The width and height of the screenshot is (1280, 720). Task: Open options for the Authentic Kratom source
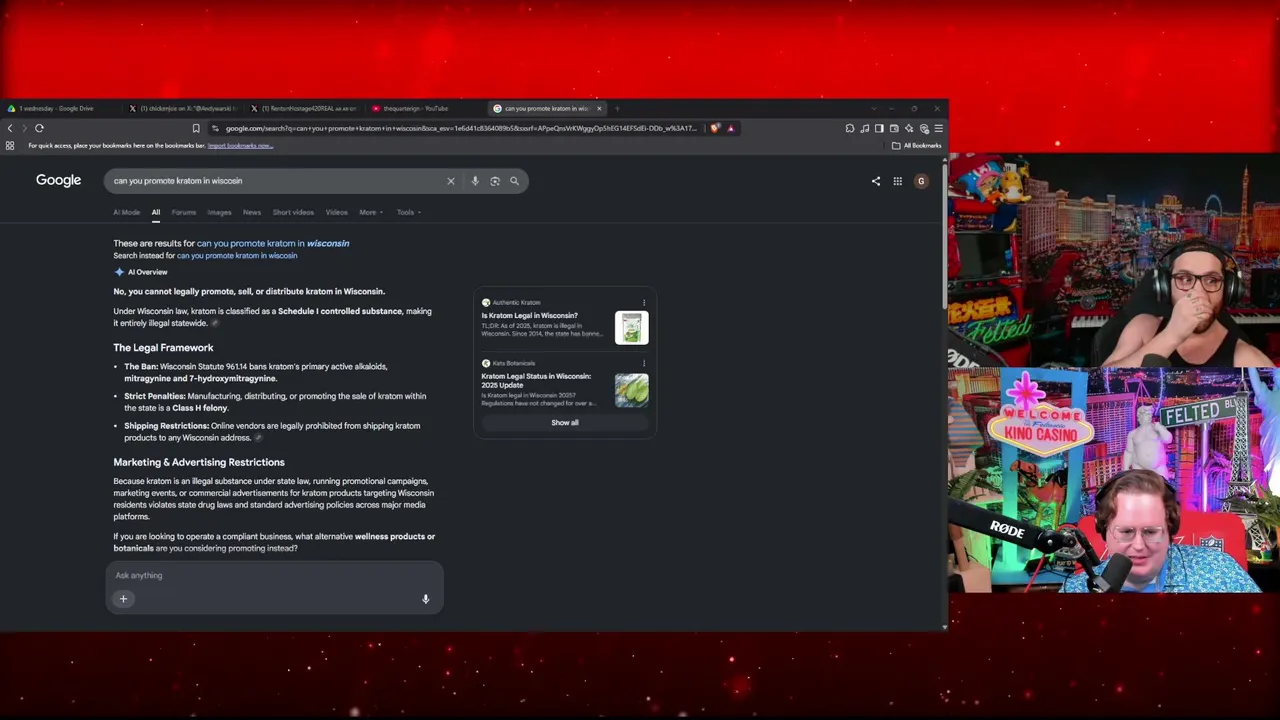644,302
